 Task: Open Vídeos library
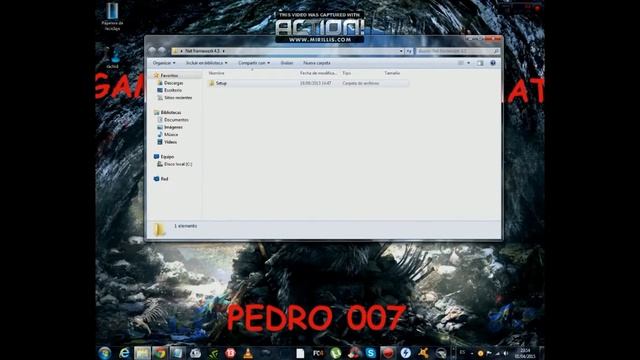pyautogui.click(x=170, y=142)
